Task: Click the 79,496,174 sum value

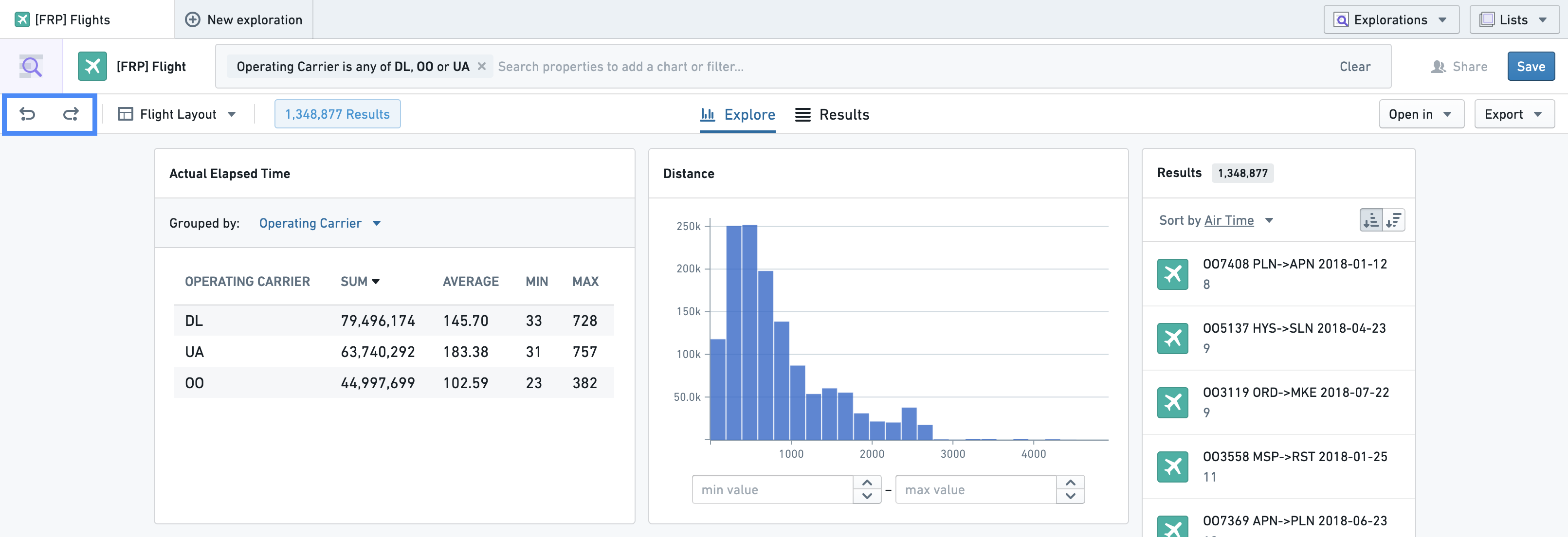Action: (377, 321)
